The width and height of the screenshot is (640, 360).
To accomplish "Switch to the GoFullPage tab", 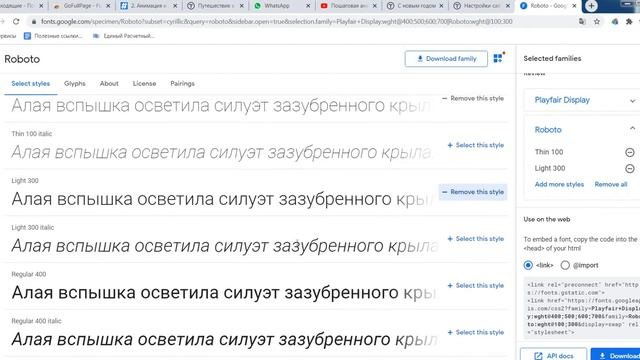I will pyautogui.click(x=82, y=6).
